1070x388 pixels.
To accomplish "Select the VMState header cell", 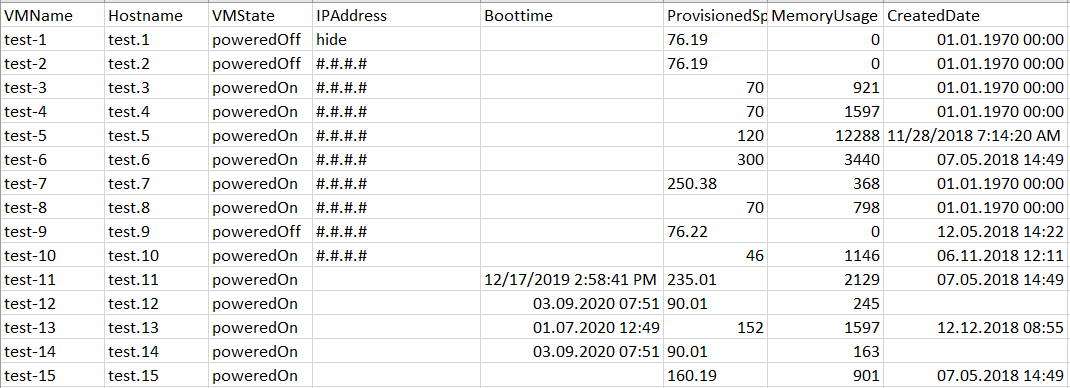I will (261, 16).
